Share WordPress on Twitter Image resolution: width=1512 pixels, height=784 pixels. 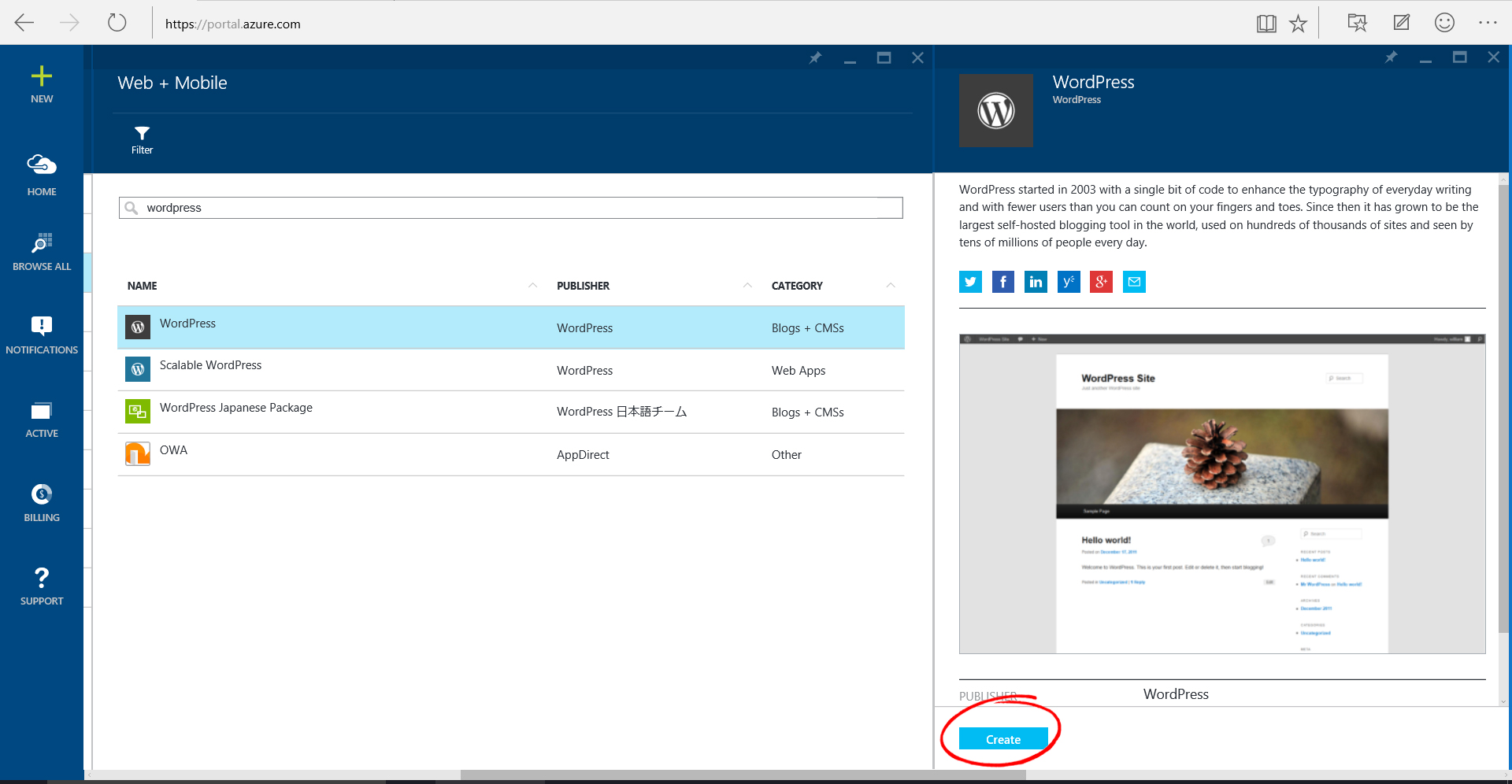(970, 282)
